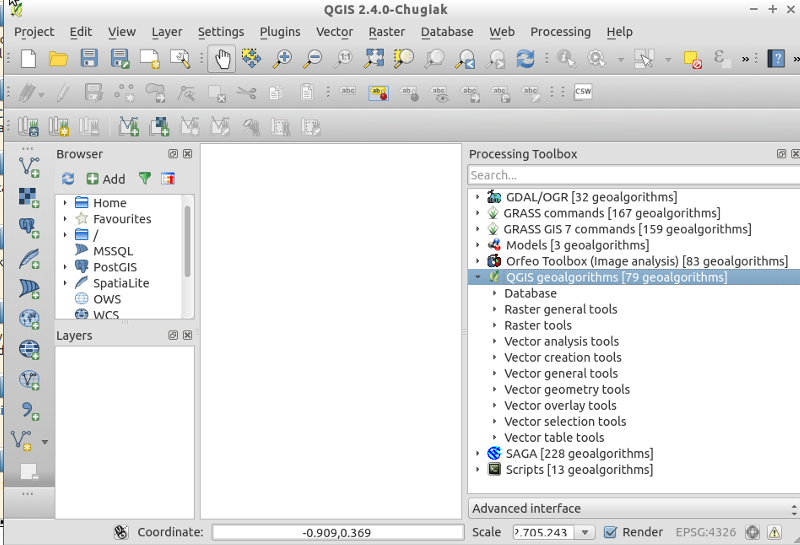Select the Identify Features tool
800x545 pixels.
click(566, 59)
